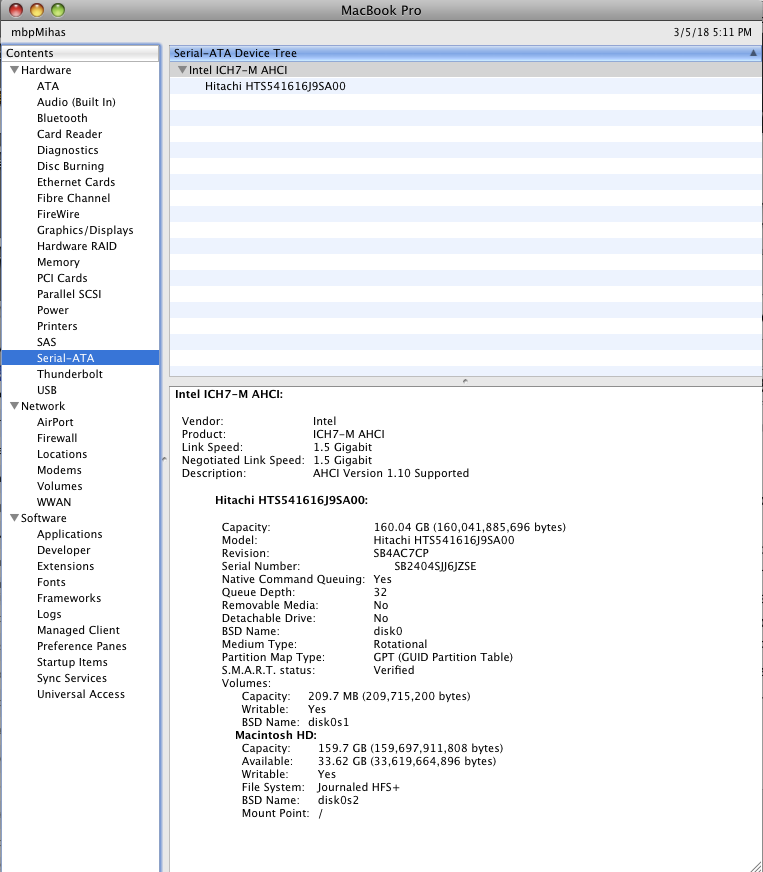This screenshot has height=872, width=763.
Task: Select Locations under Network
Action: [x=62, y=454]
